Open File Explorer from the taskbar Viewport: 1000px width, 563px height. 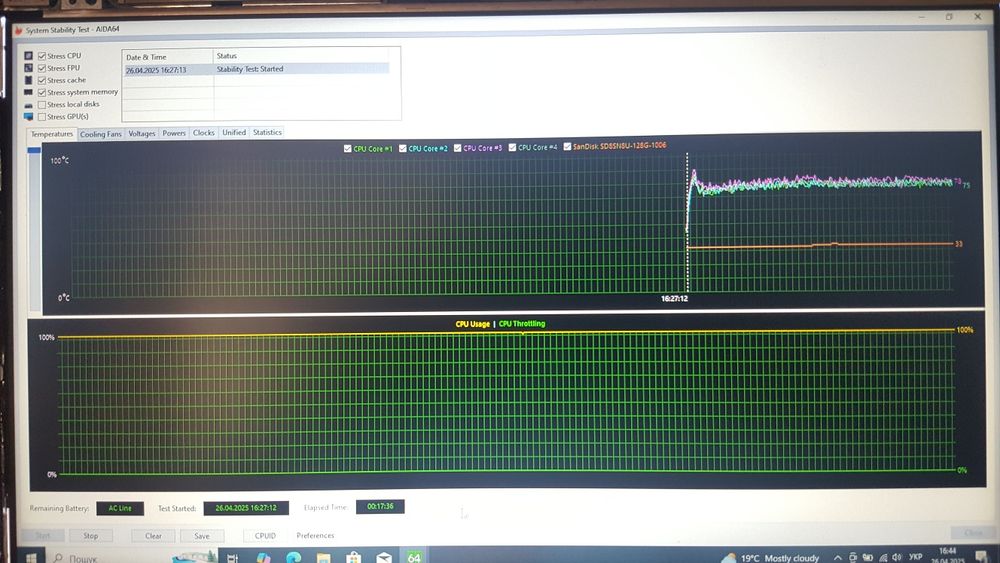tap(323, 558)
